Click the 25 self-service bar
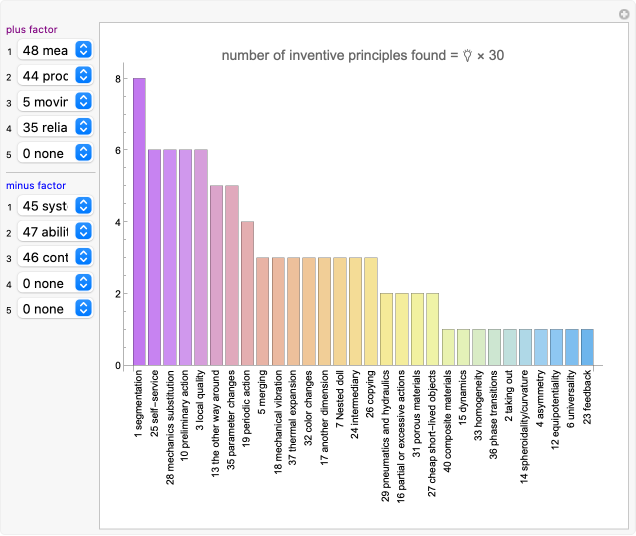 tap(155, 258)
